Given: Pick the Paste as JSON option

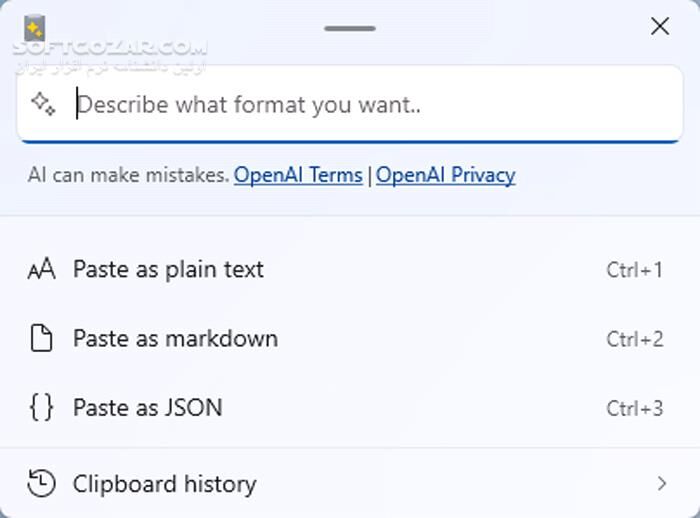Looking at the screenshot, I should click(x=148, y=408).
